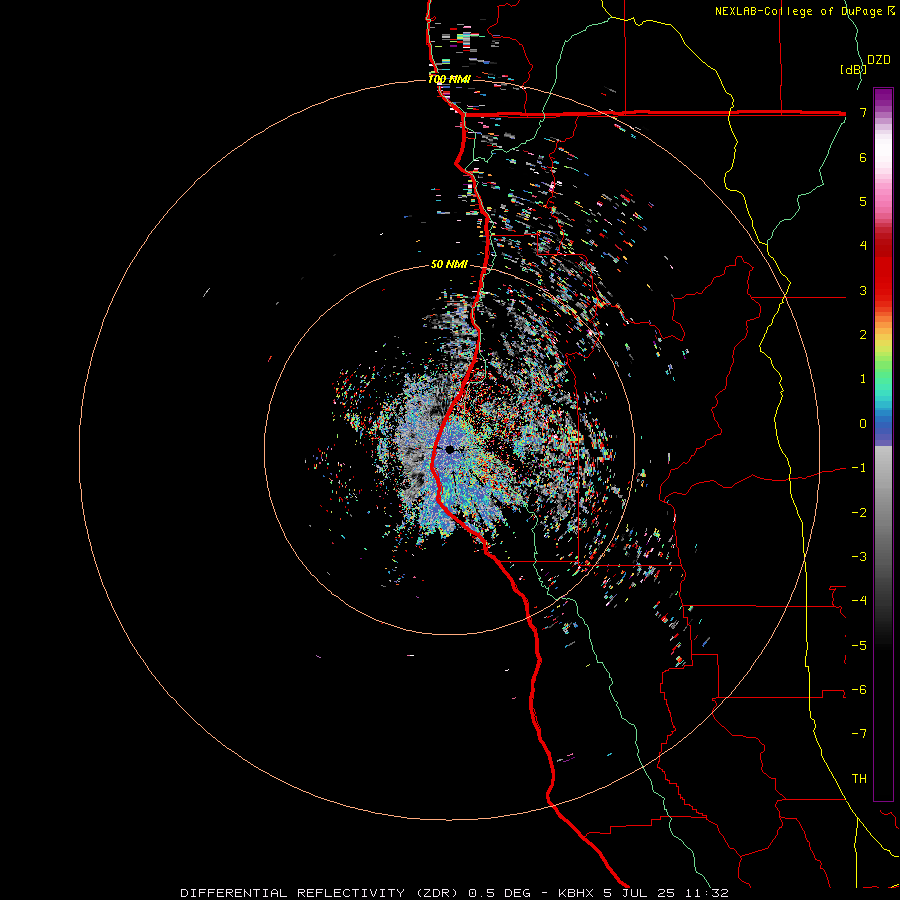Image resolution: width=900 pixels, height=900 pixels.
Task: Click the 6 dB legend value
Action: click(863, 157)
